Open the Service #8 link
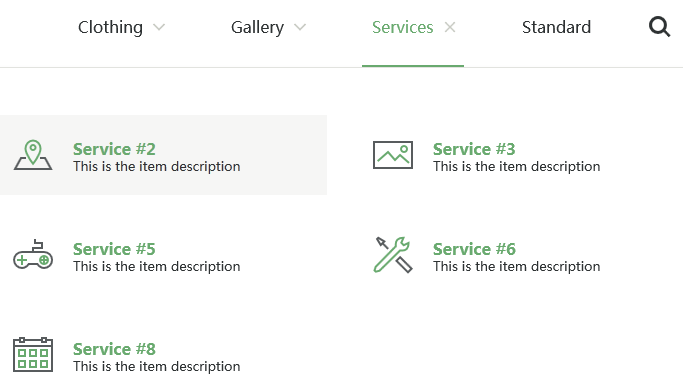Viewport: 683px width, 382px height. tap(114, 349)
